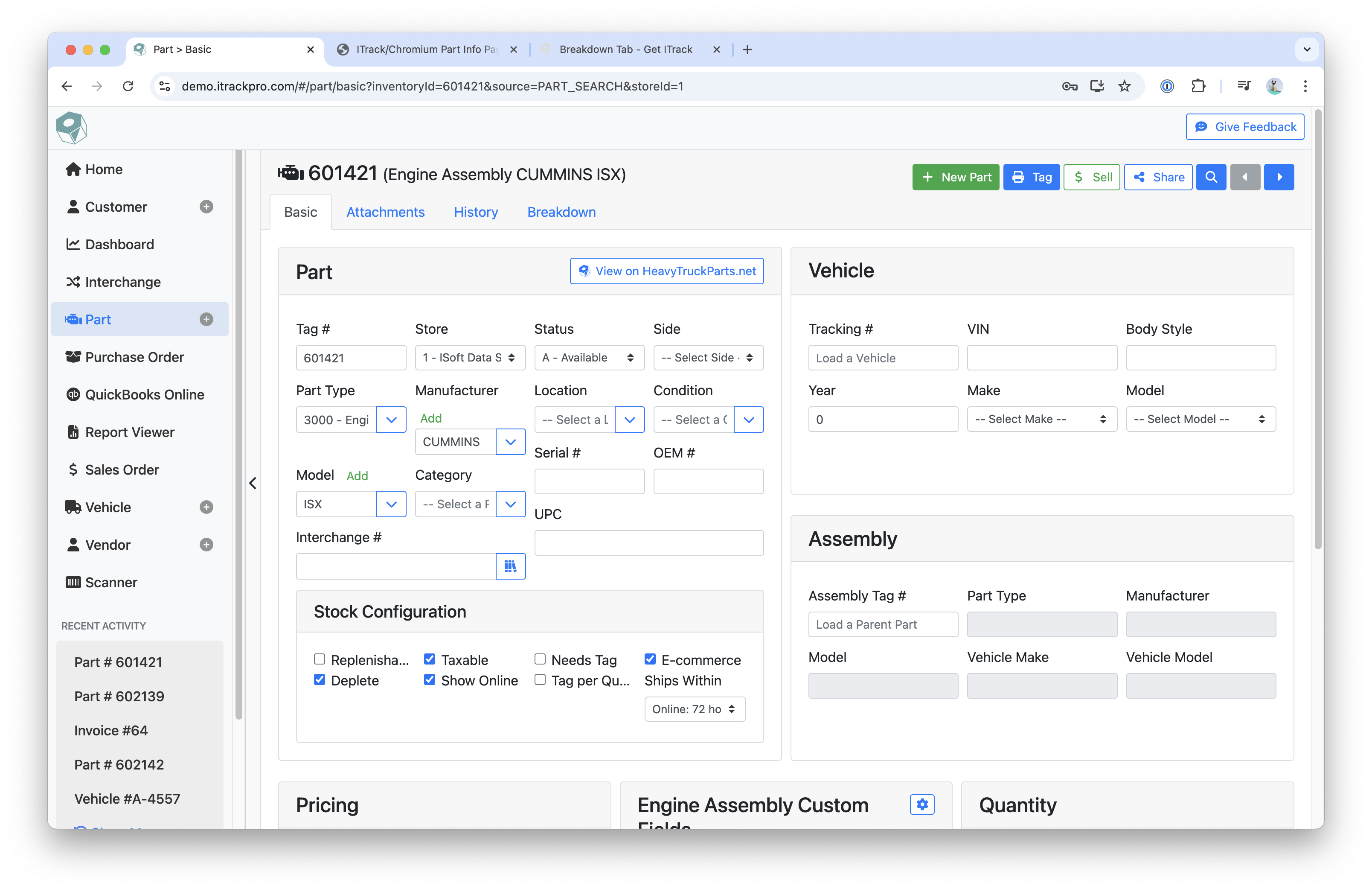Add new customer with plus icon
Viewport: 1372px width, 892px height.
coord(206,207)
